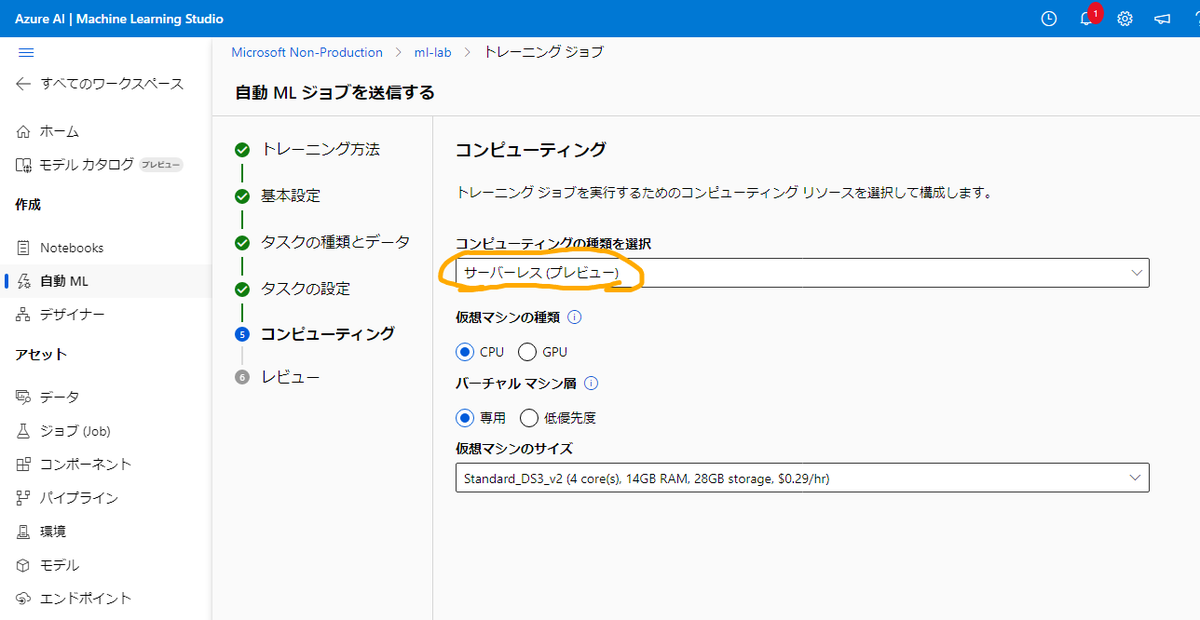Screen dimensions: 1200x620
Task: Open notifications via the bell icon
Action: pyautogui.click(x=1086, y=18)
